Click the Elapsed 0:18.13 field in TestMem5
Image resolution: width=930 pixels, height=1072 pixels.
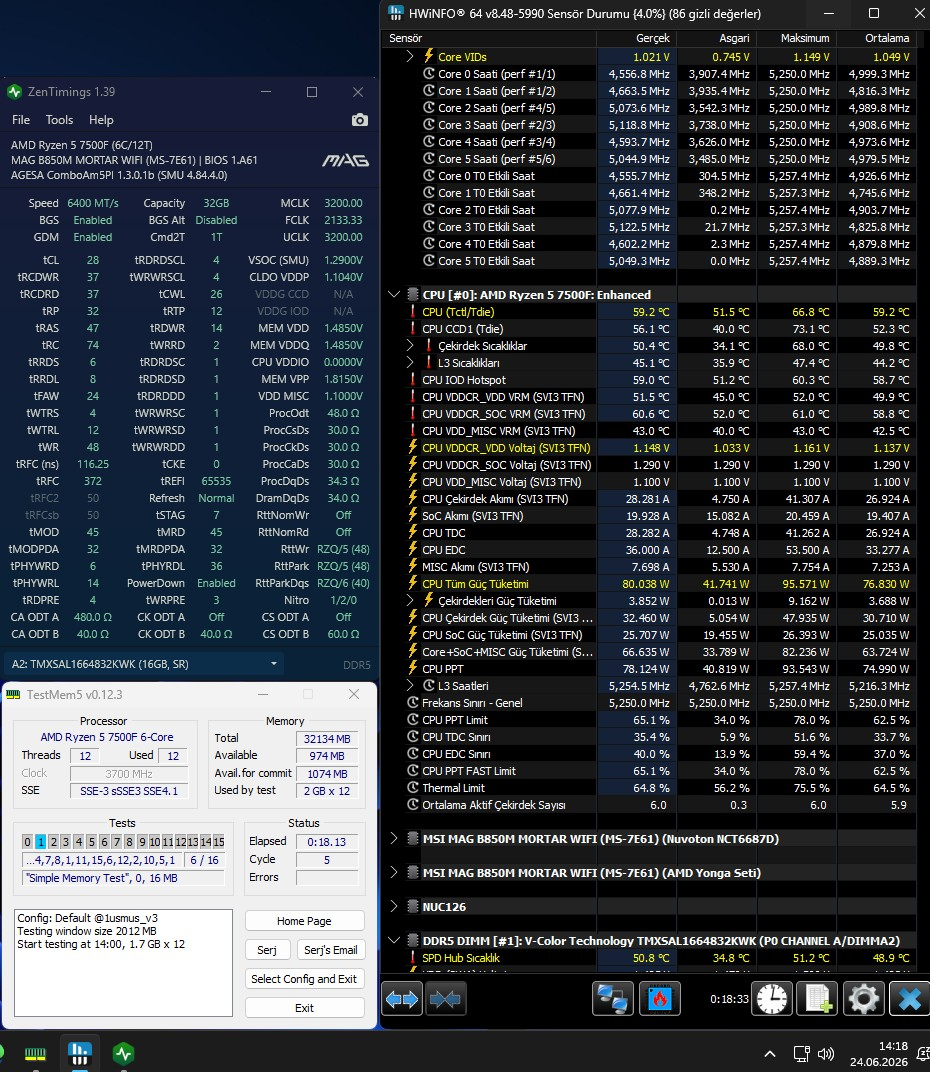[x=327, y=842]
